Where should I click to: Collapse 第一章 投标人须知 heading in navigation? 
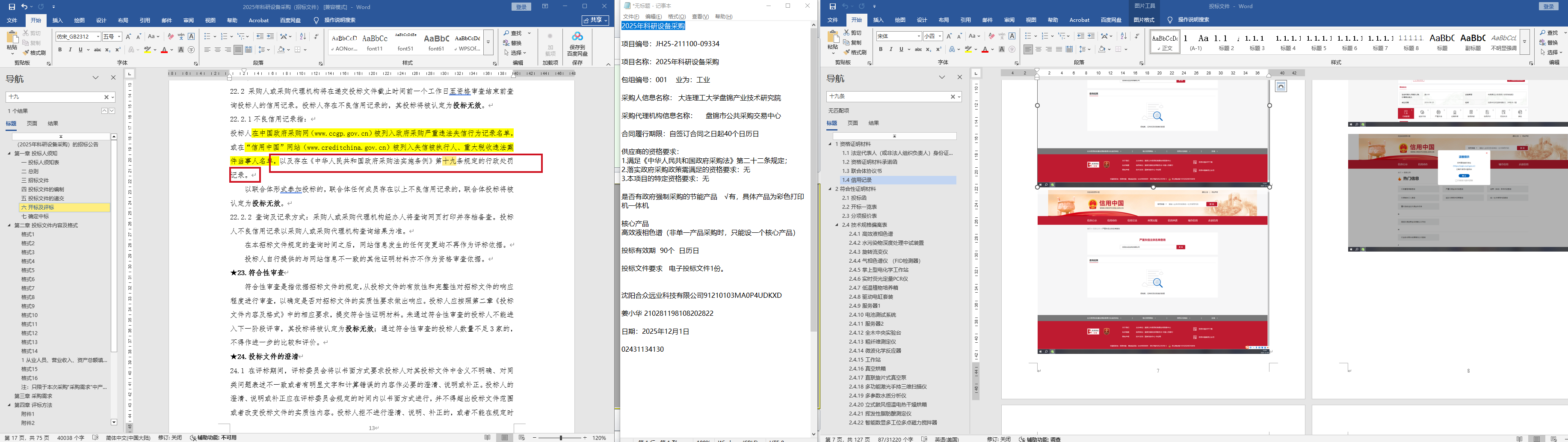(x=10, y=154)
